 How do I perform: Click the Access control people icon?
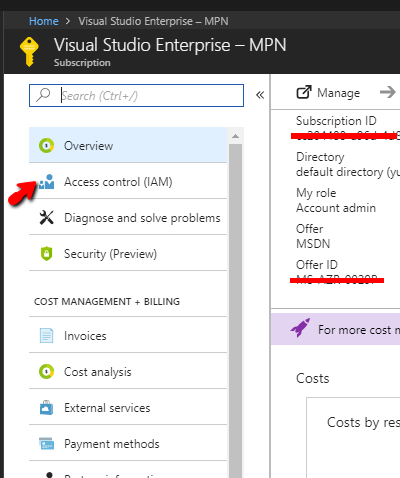pos(46,182)
